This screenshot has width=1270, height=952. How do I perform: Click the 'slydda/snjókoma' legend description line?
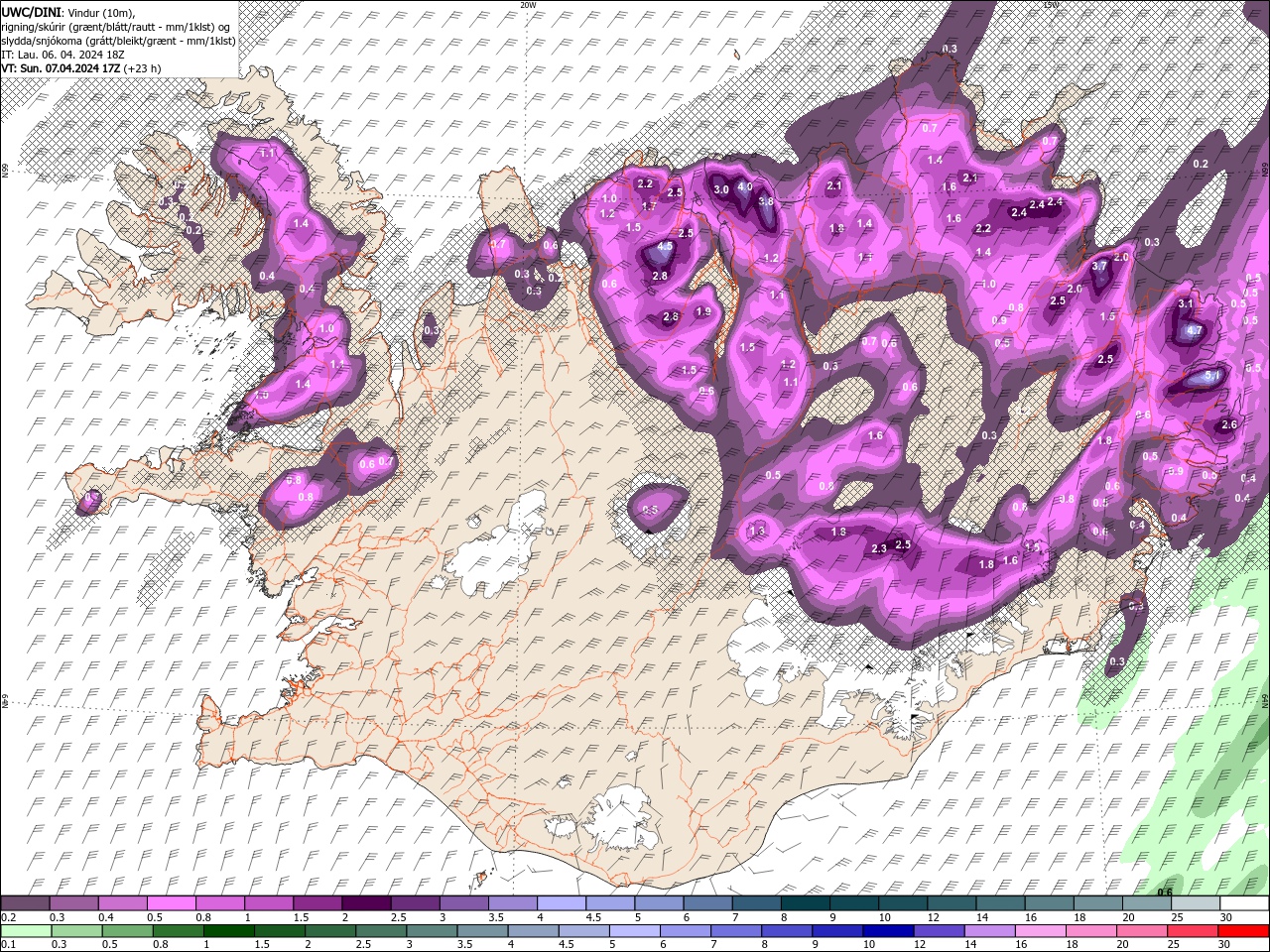pos(117,41)
